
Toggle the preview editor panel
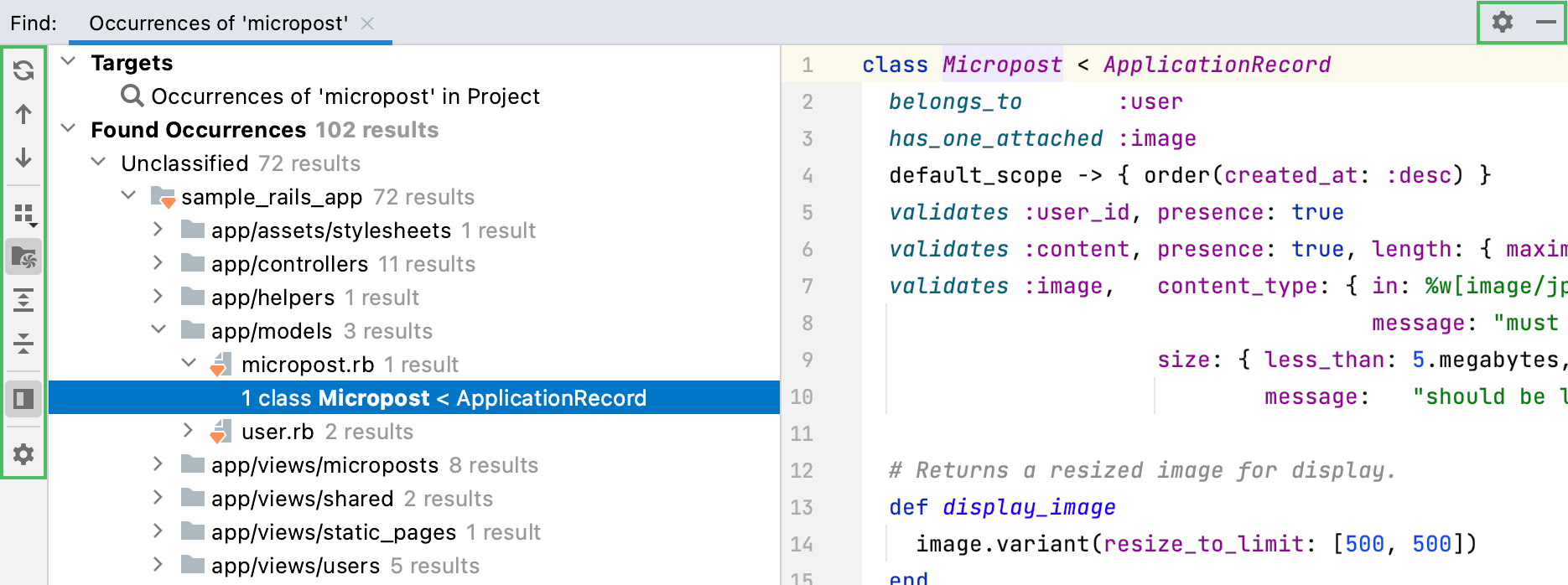[23, 398]
